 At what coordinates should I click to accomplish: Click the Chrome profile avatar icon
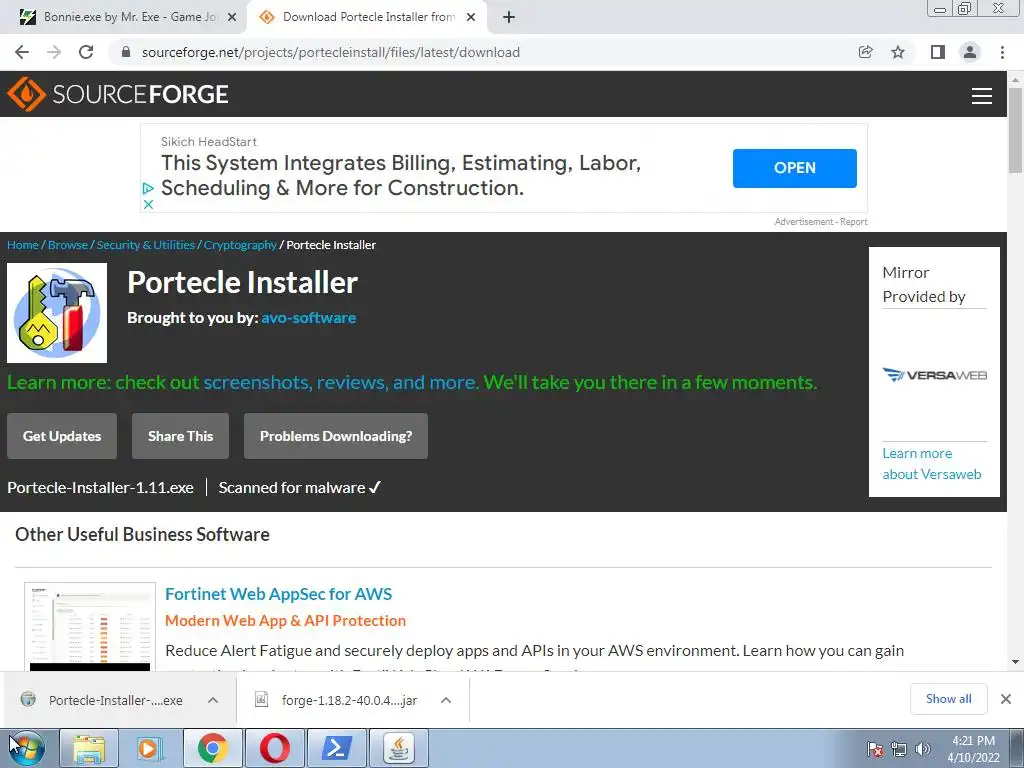[x=970, y=52]
